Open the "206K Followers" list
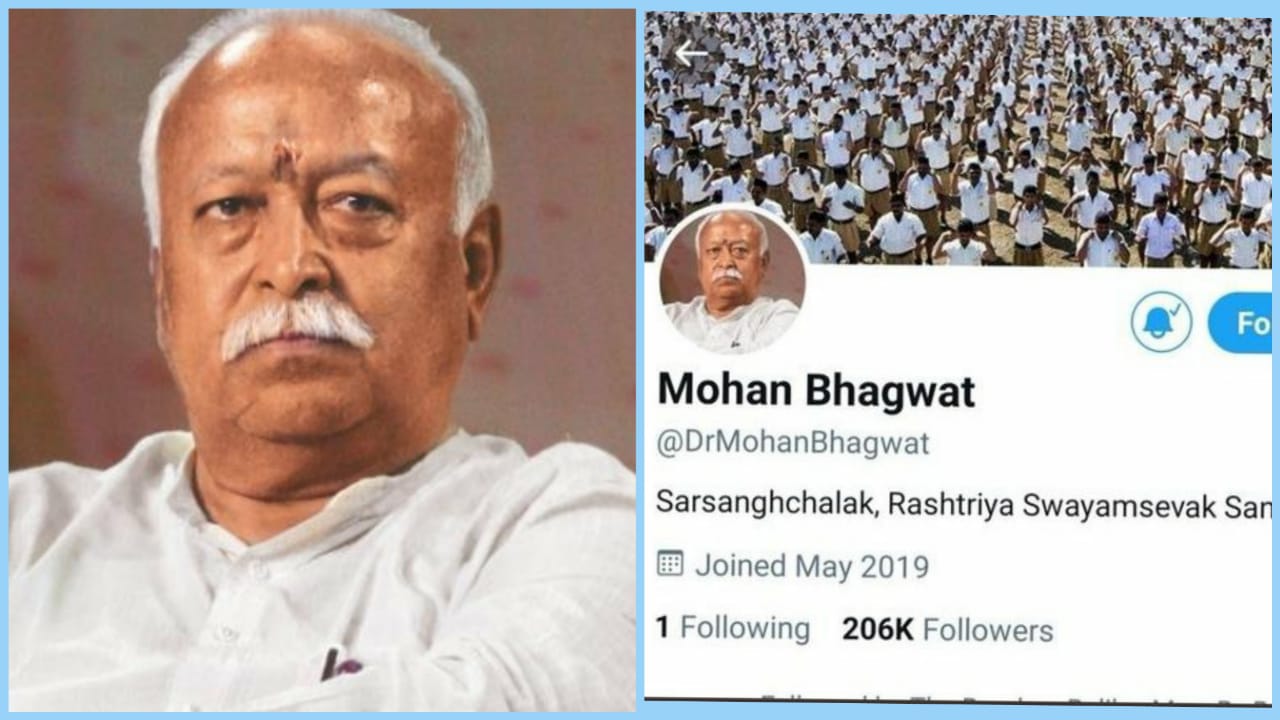The height and width of the screenshot is (720, 1280). tap(947, 629)
